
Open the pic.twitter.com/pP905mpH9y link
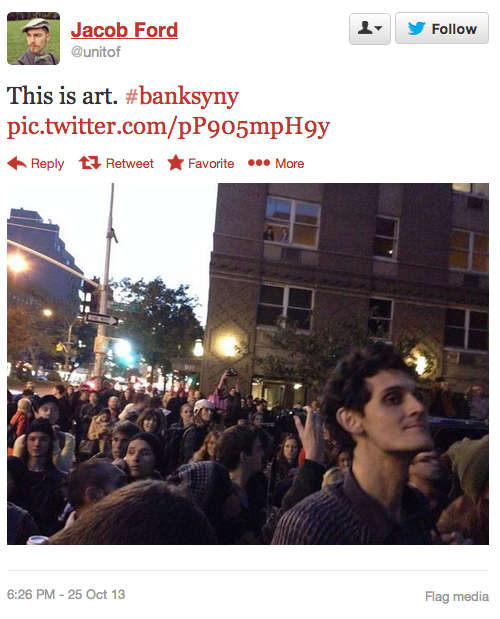coord(169,127)
